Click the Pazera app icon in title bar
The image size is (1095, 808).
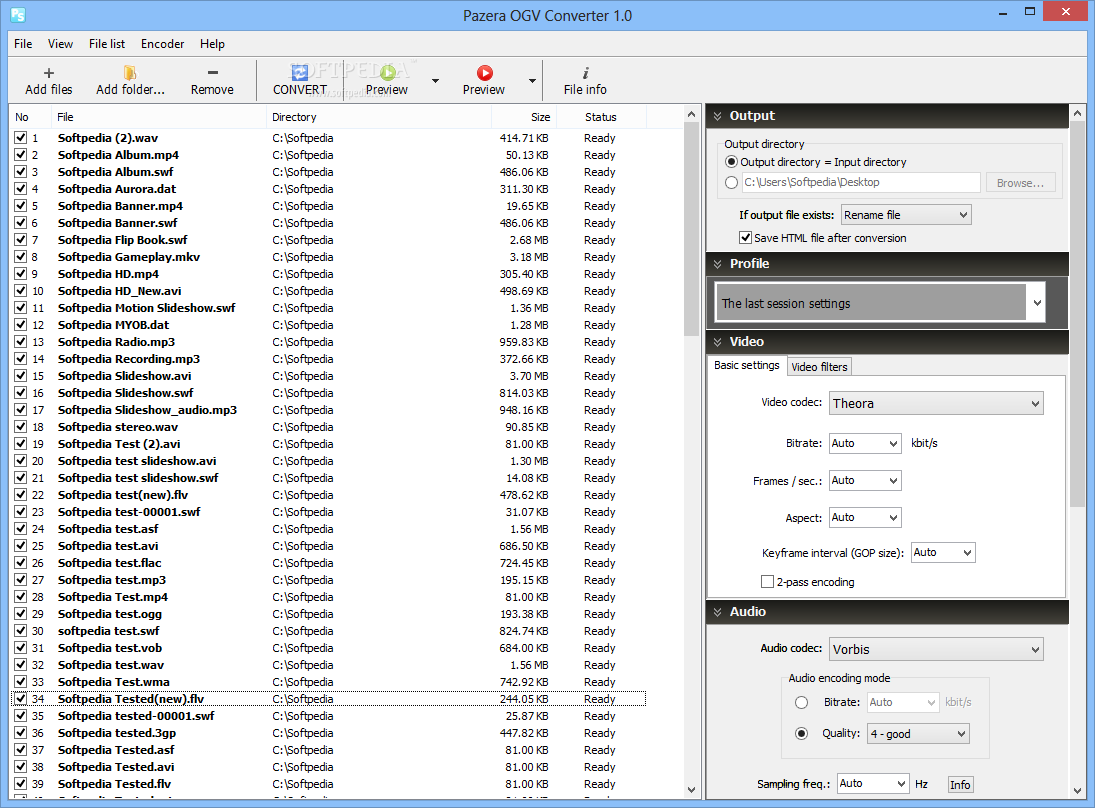(18, 14)
